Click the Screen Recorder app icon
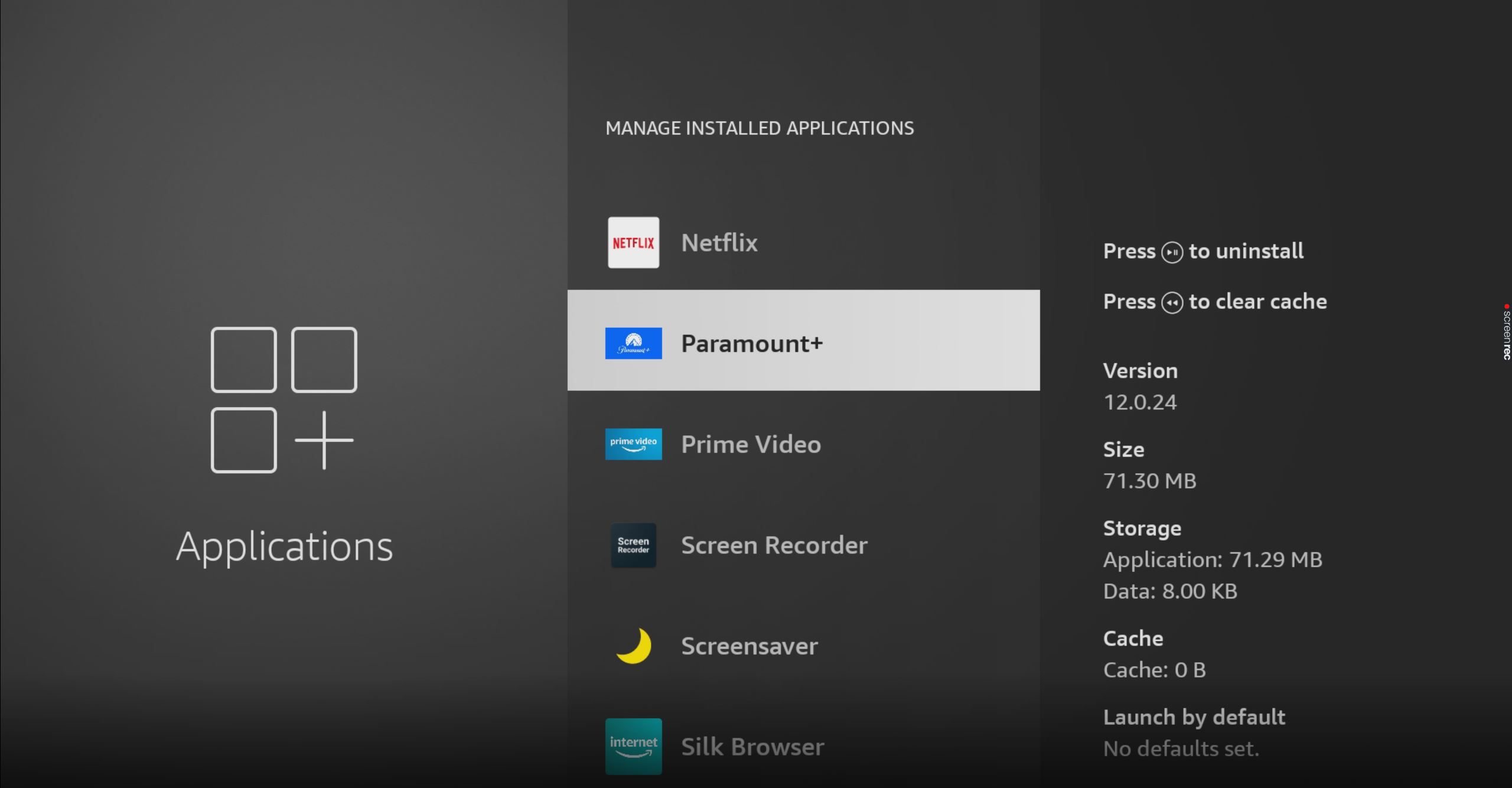The image size is (1512, 788). 633,545
